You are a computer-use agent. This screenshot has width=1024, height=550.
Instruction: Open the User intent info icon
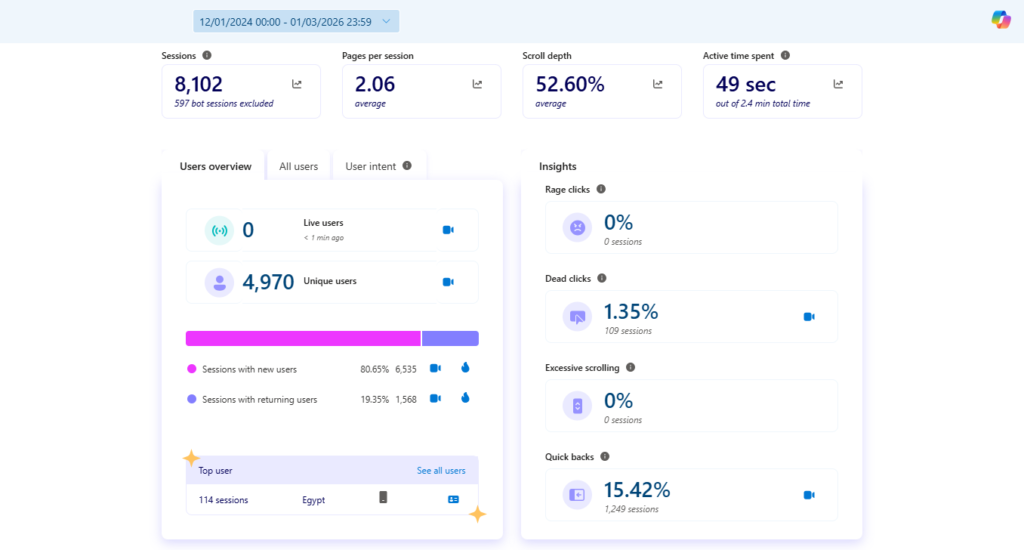(407, 166)
